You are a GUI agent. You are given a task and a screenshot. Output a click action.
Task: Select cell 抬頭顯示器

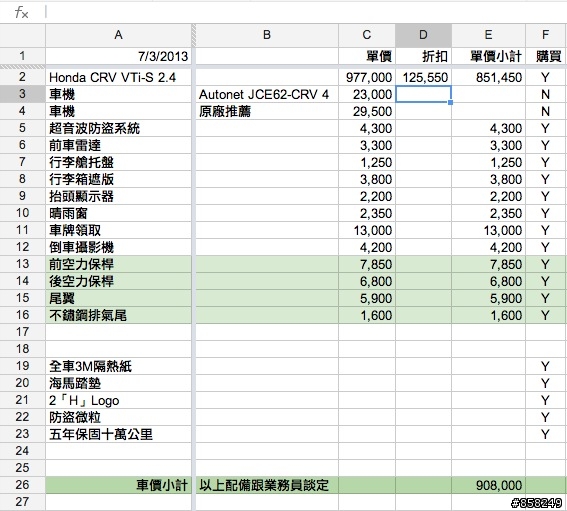(118, 196)
